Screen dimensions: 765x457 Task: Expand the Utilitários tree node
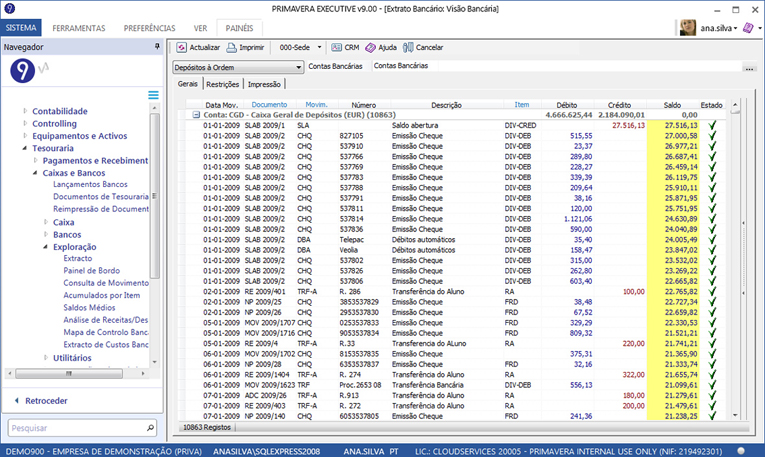[x=46, y=358]
